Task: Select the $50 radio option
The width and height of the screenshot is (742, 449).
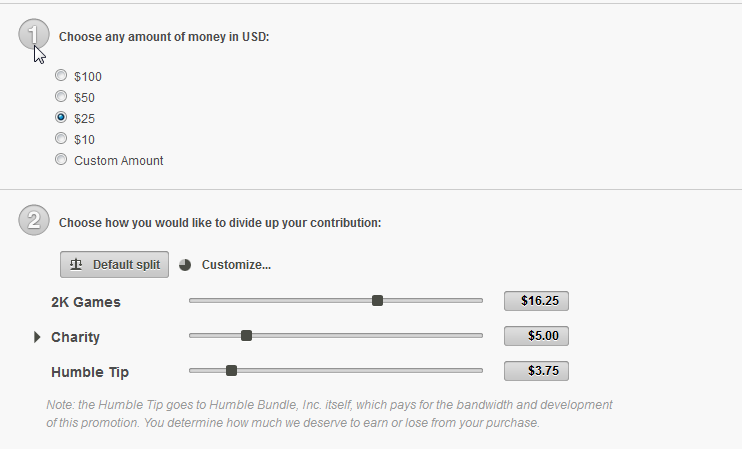Action: (x=62, y=97)
